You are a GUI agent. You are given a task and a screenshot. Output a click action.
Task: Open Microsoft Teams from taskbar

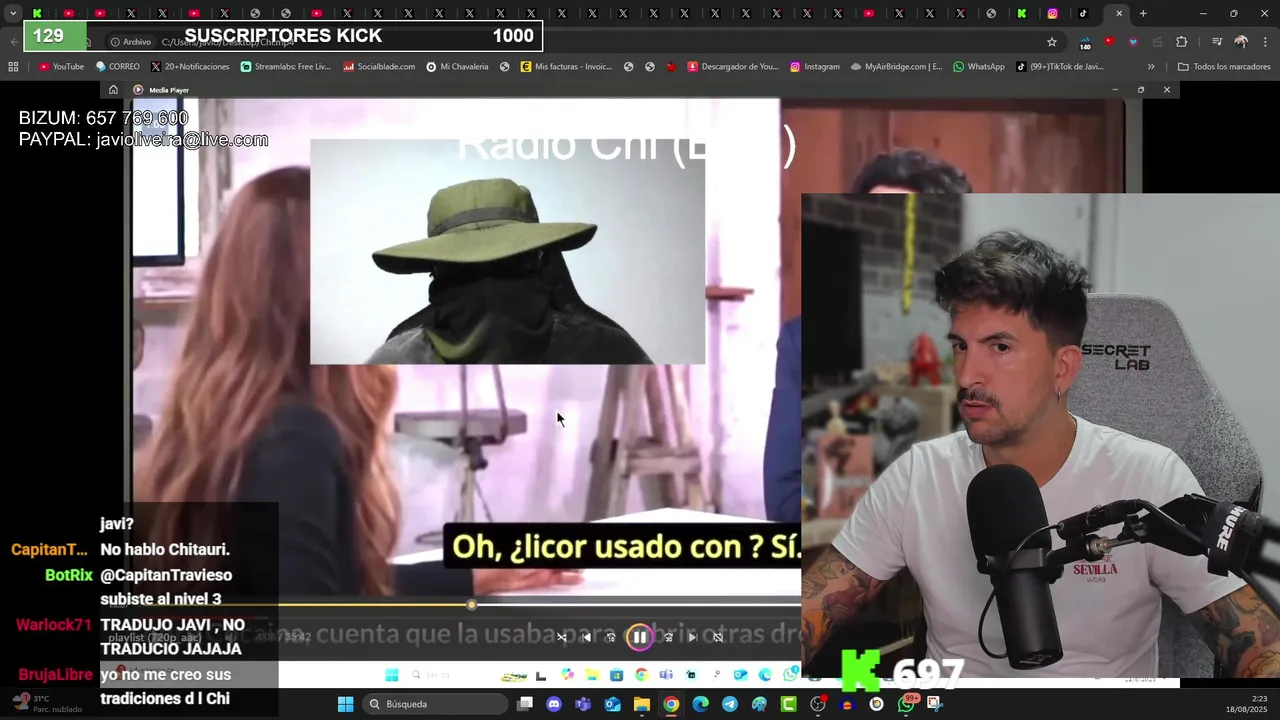point(583,704)
